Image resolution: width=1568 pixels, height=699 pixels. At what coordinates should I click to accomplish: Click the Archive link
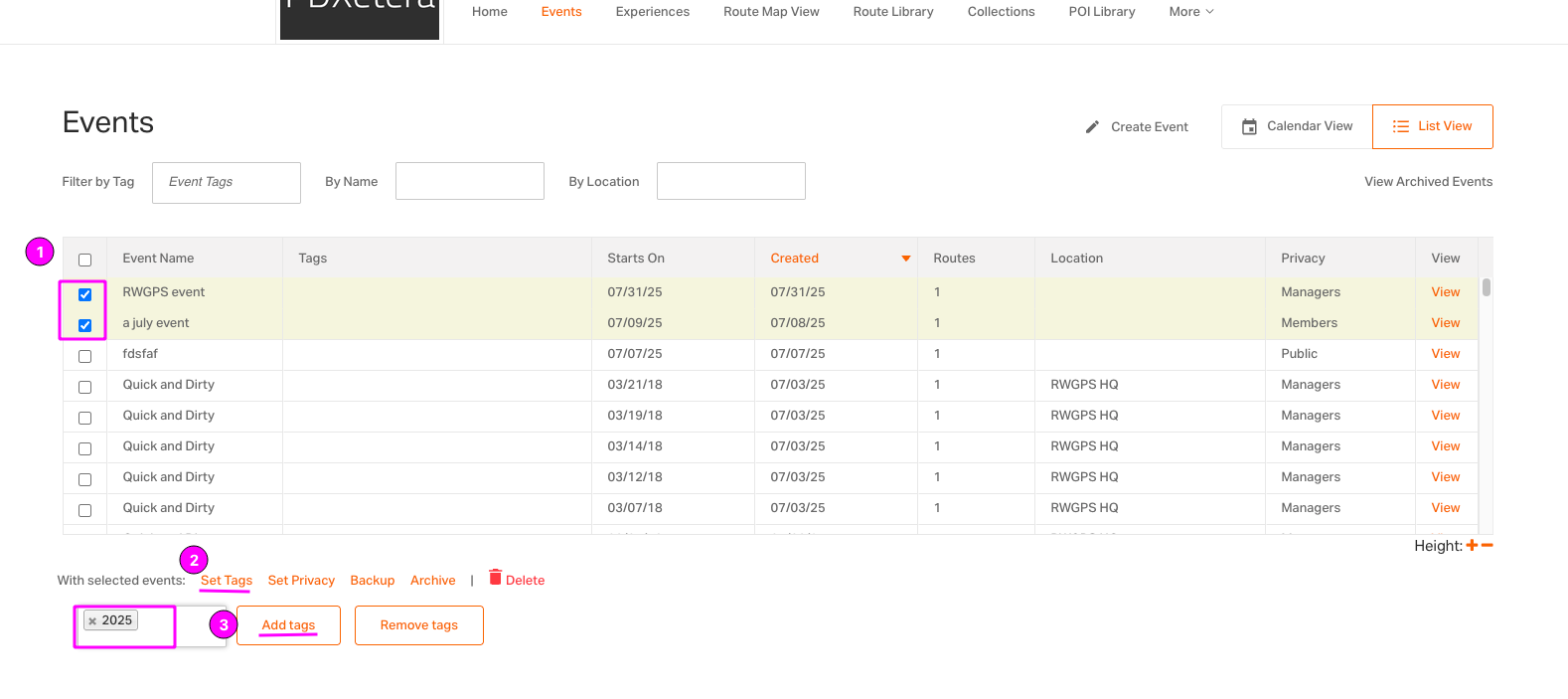[x=433, y=581]
